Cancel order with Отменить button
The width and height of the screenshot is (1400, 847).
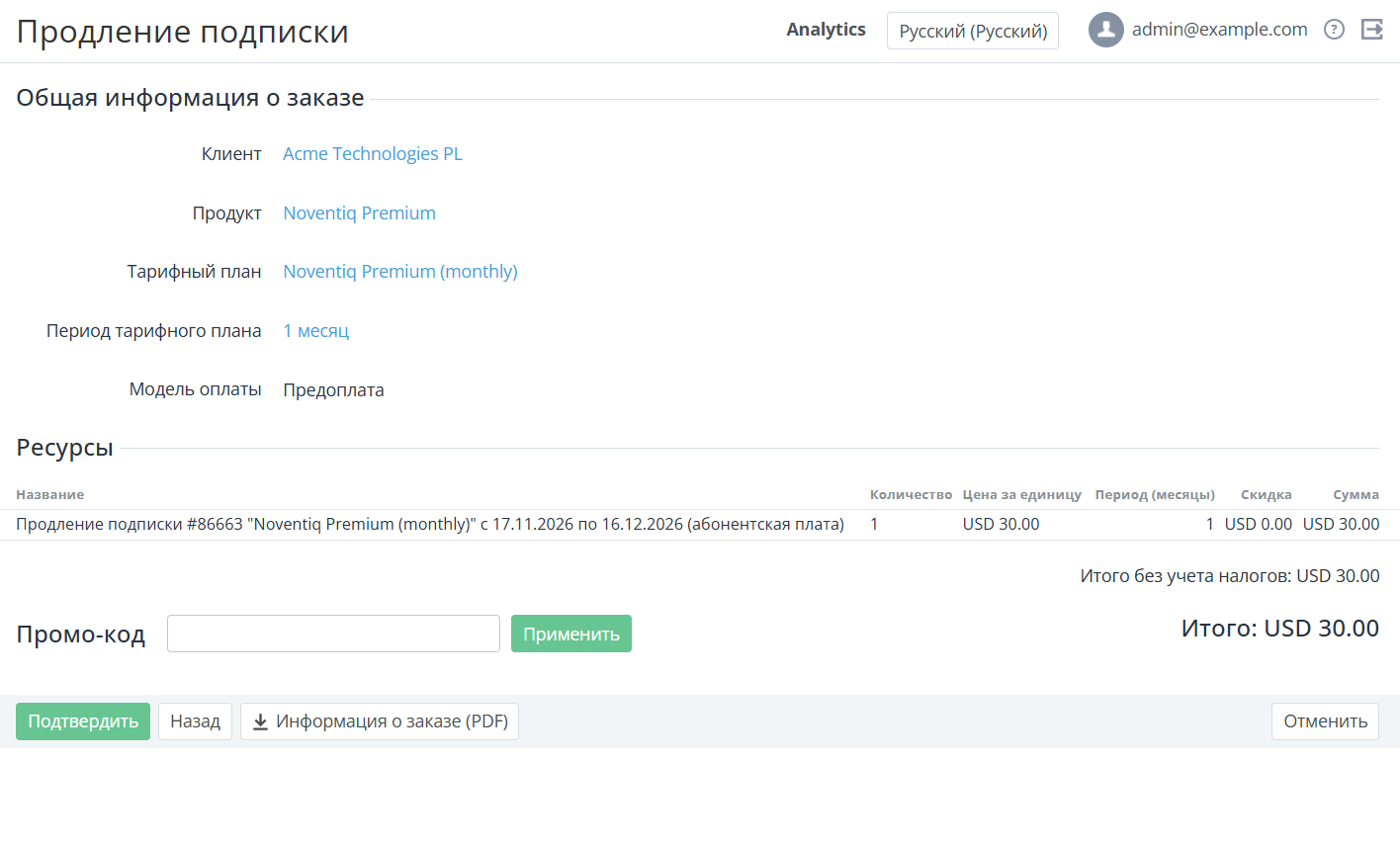[x=1325, y=721]
